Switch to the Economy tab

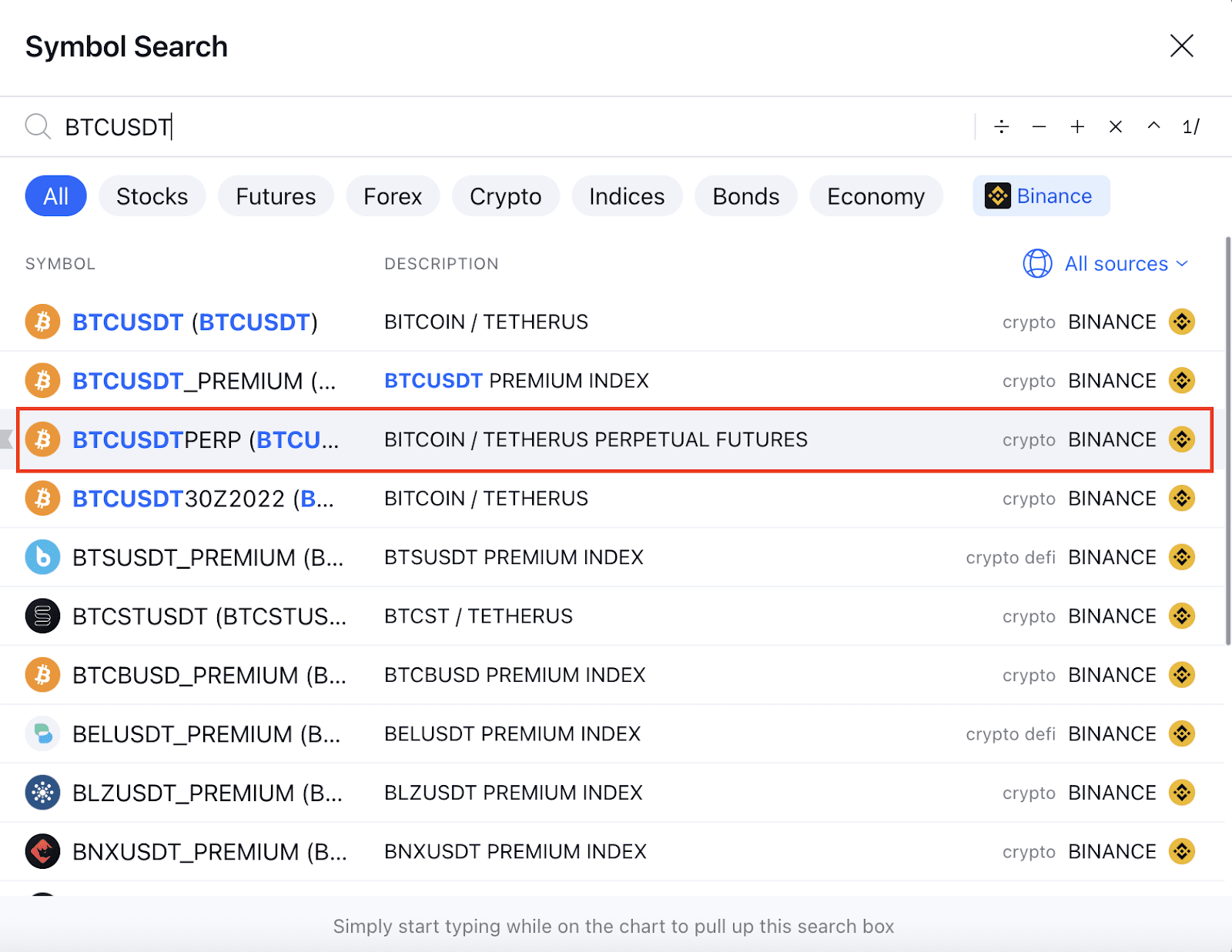click(875, 195)
